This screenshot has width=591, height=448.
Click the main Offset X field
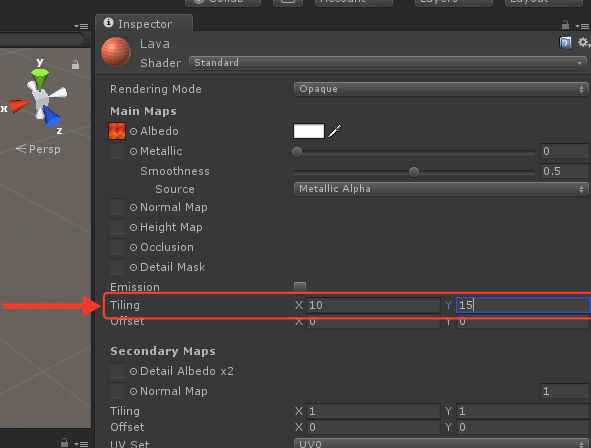tap(373, 323)
